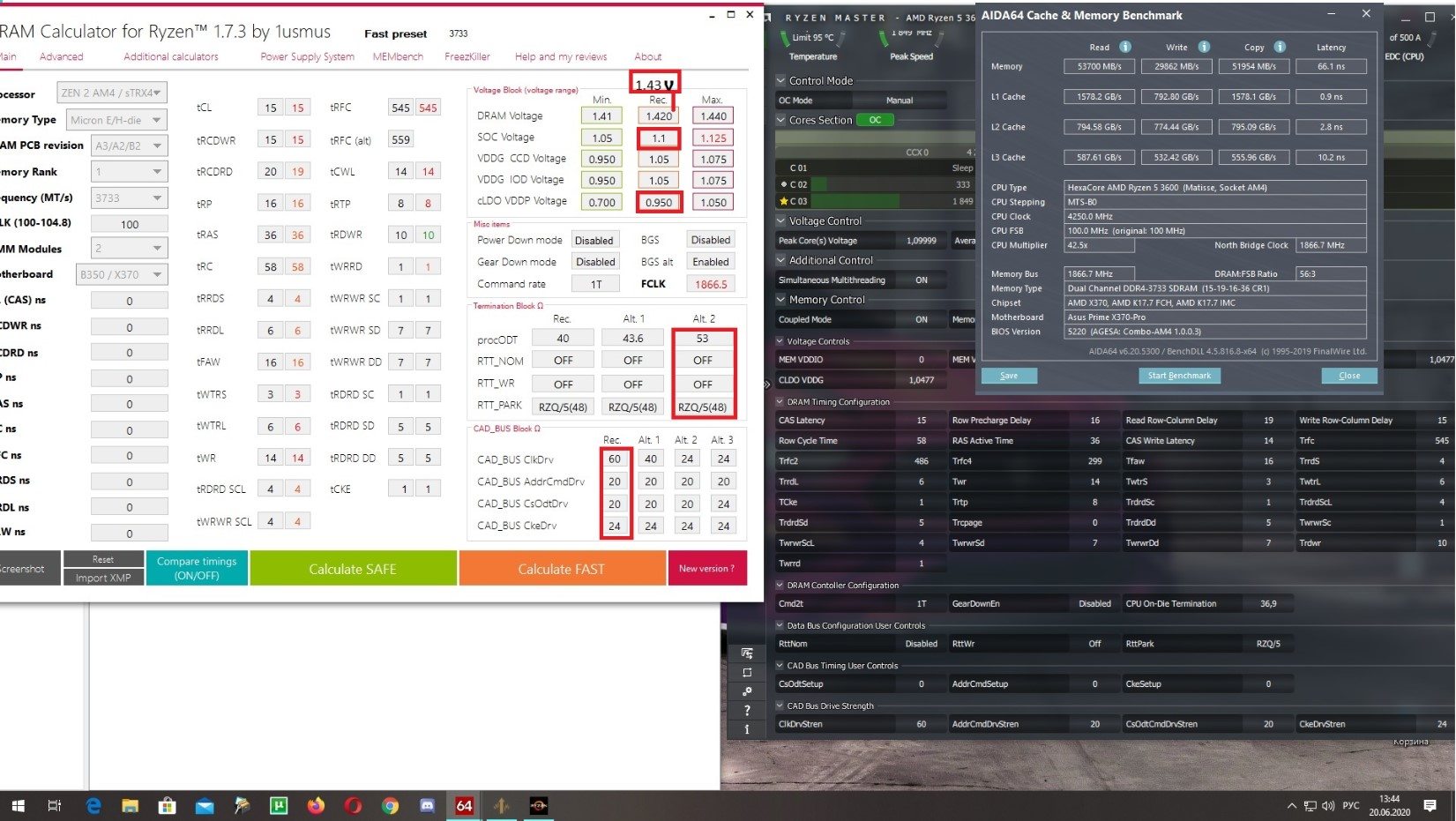Image resolution: width=1456 pixels, height=821 pixels.
Task: Launch Opera browser from the taskbar
Action: 353,805
